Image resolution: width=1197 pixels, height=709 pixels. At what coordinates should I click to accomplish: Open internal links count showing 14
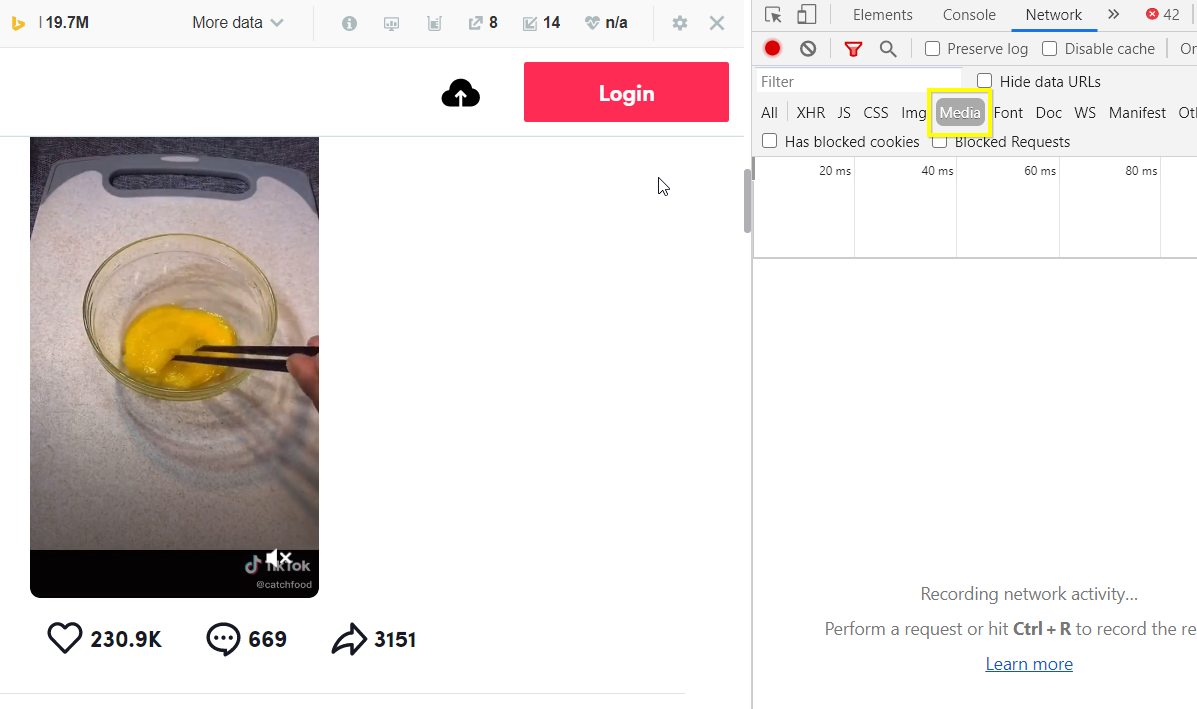pyautogui.click(x=541, y=23)
